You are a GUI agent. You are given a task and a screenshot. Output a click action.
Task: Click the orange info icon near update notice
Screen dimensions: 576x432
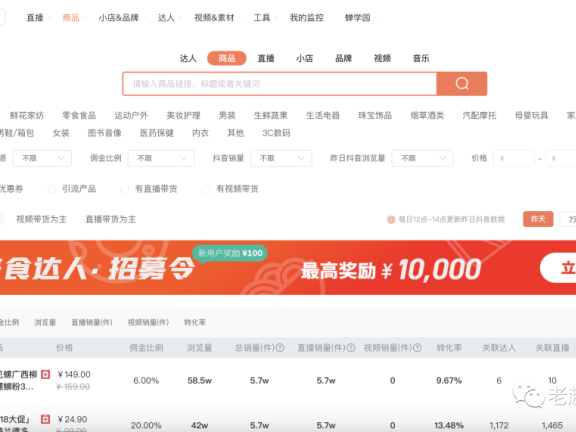click(x=391, y=219)
